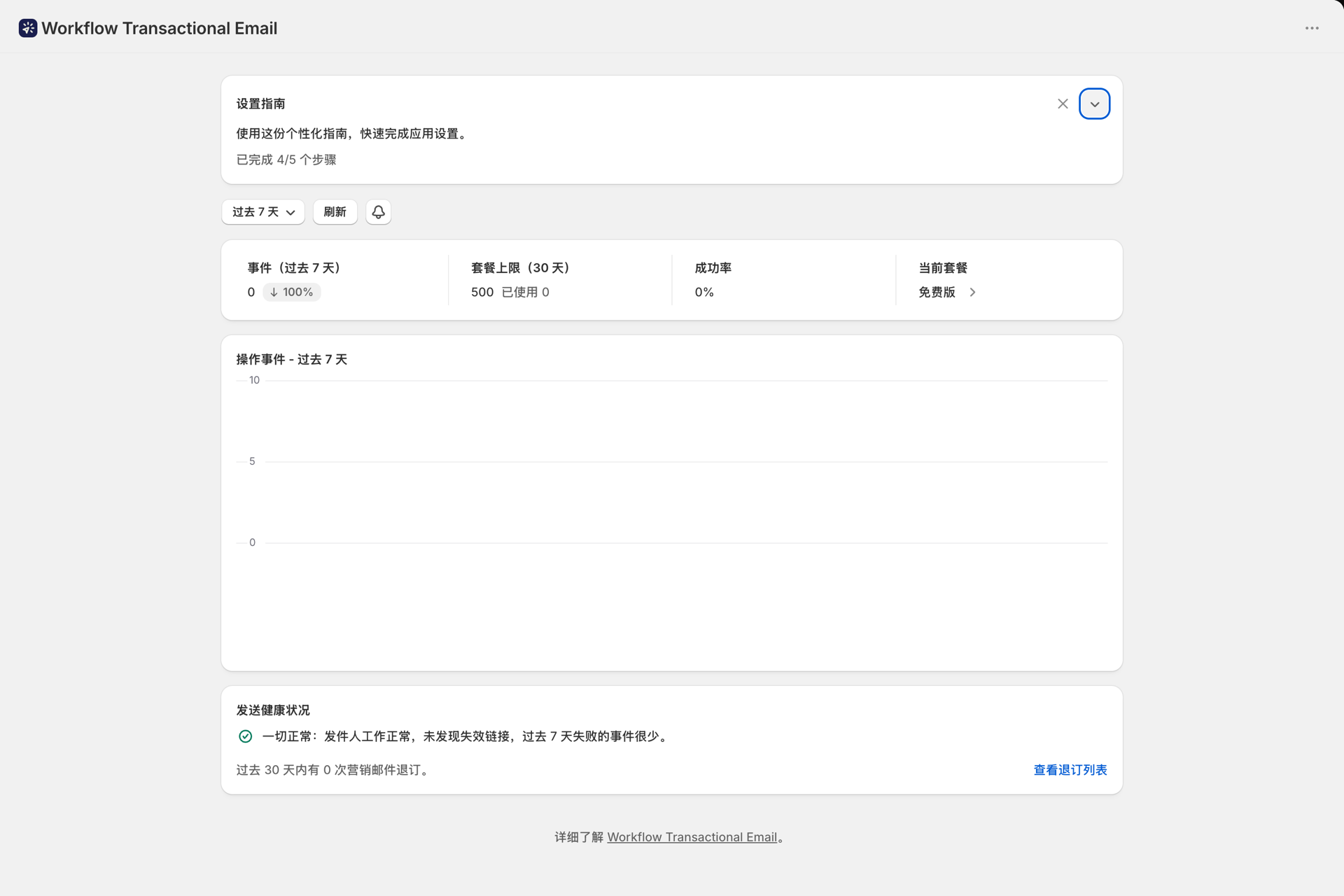Click the 已完成 4/5 个步骤 progress text
This screenshot has height=896, width=1344.
286,160
